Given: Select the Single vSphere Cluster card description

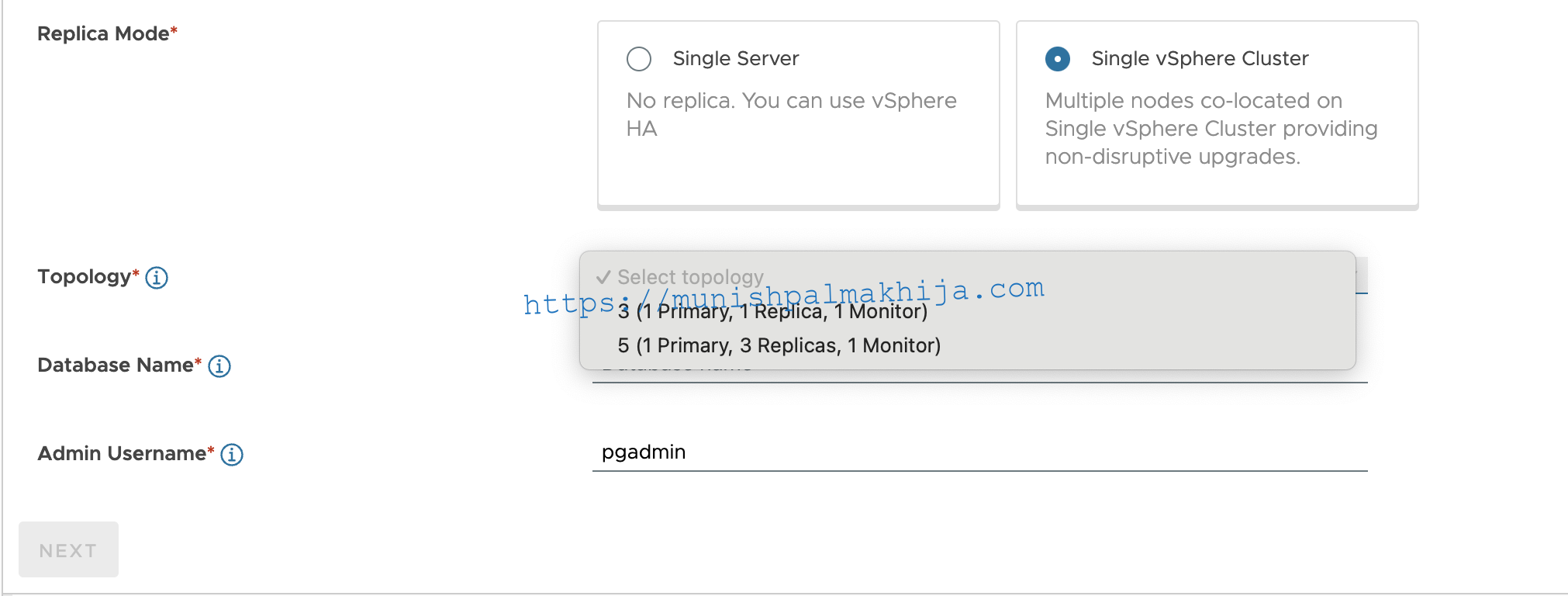Looking at the screenshot, I should point(1211,128).
